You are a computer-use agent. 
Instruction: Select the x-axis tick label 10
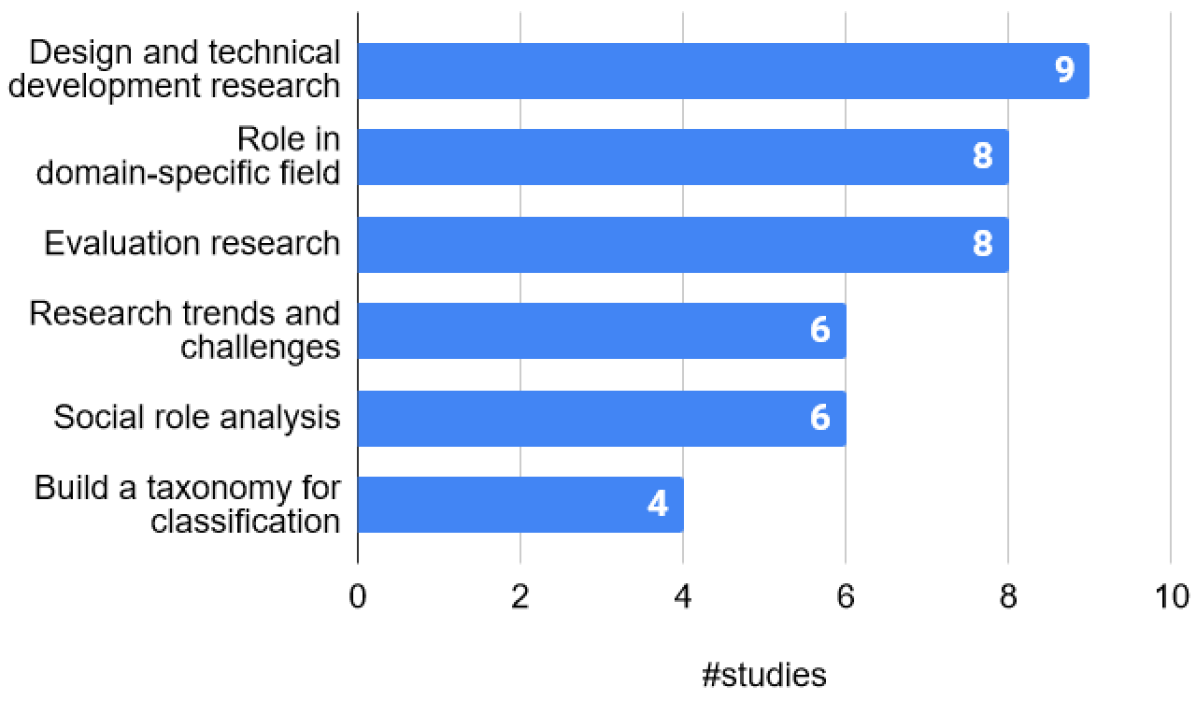(x=1169, y=596)
